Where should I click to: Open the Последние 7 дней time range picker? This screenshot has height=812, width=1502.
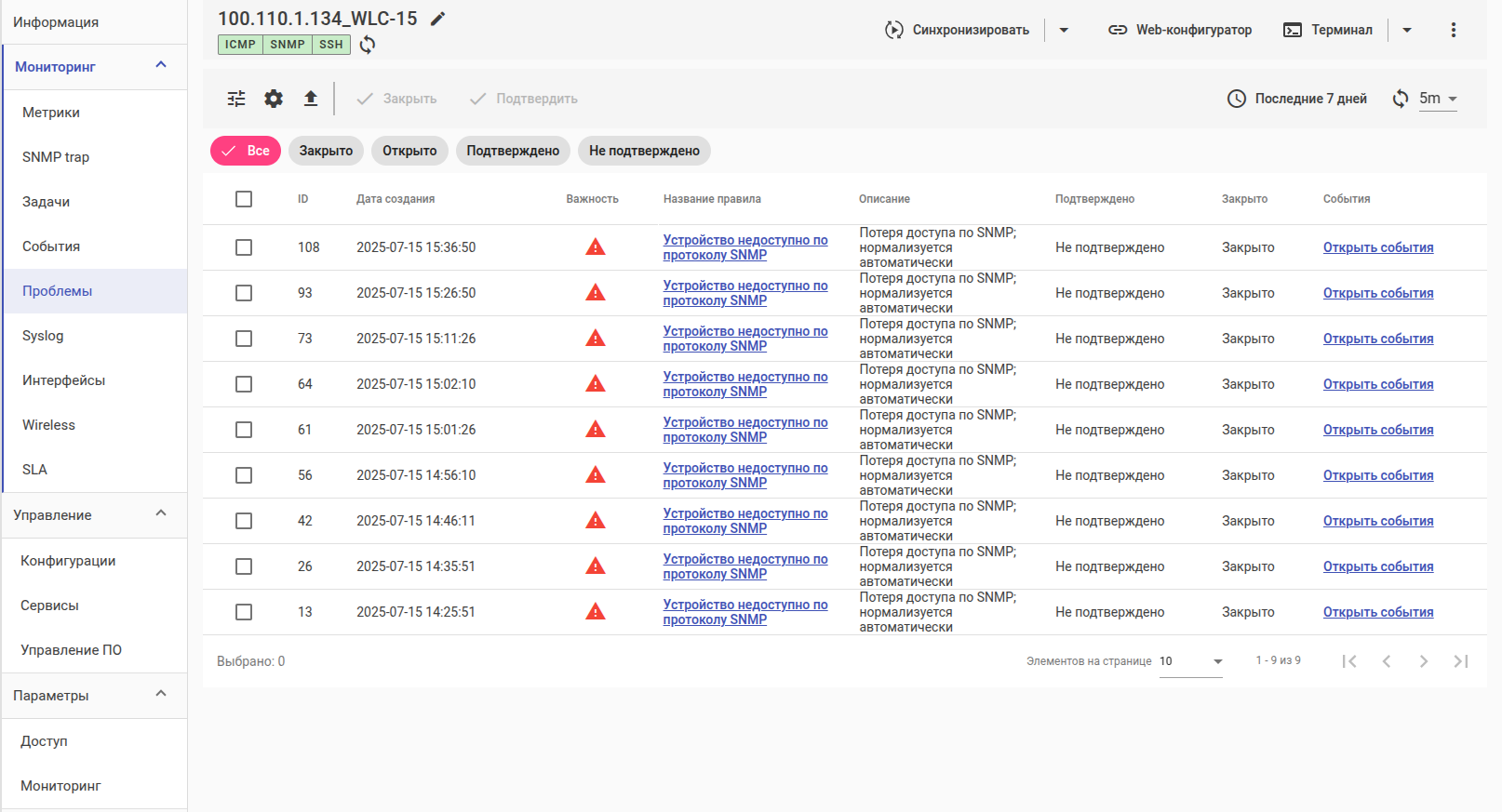coord(1297,99)
